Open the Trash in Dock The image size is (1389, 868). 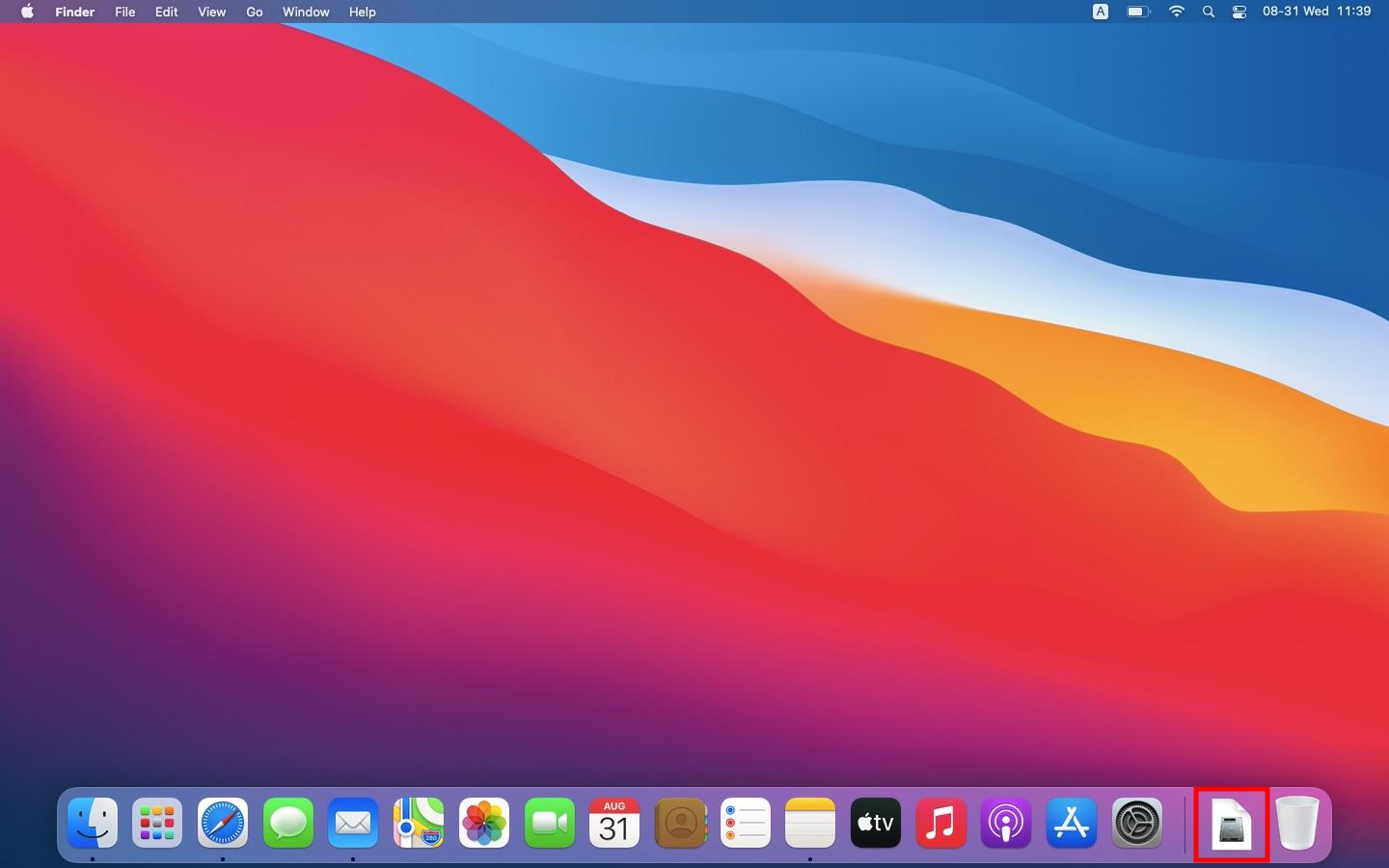tap(1297, 824)
